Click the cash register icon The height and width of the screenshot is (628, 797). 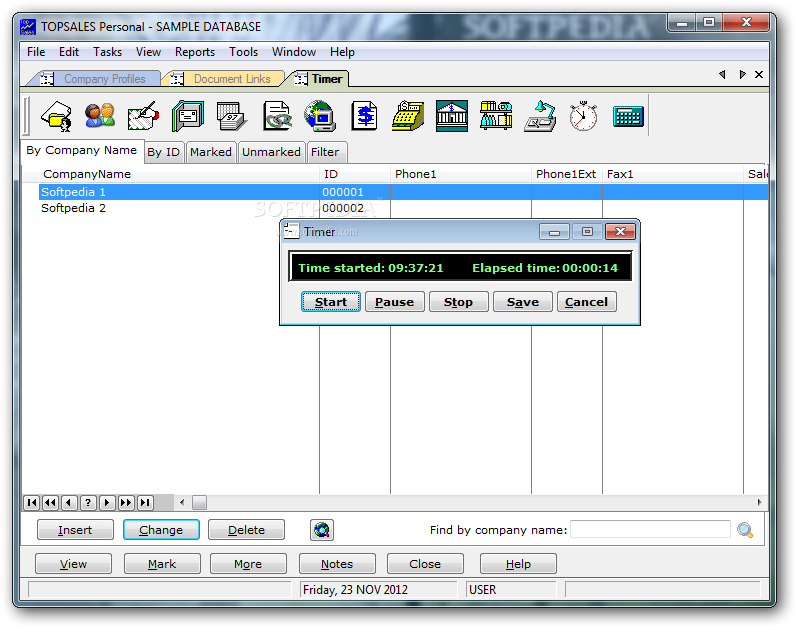(408, 116)
